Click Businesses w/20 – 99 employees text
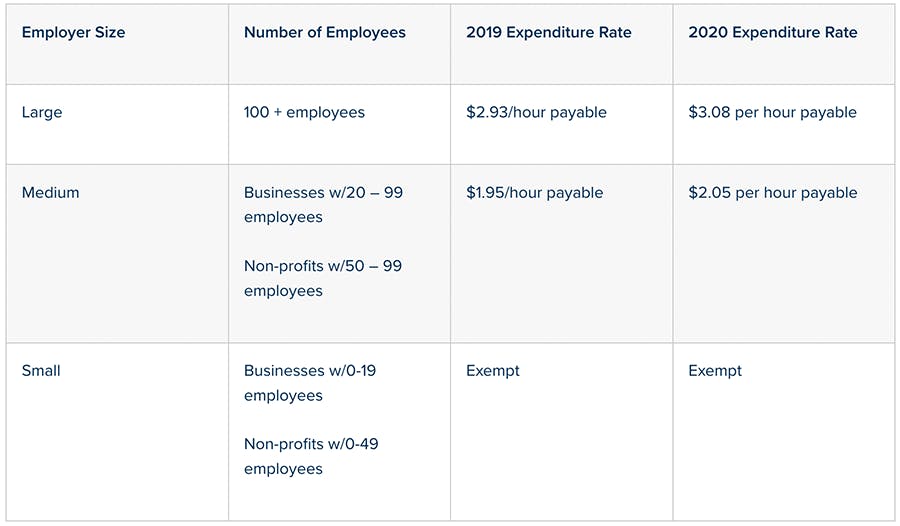 click(323, 204)
